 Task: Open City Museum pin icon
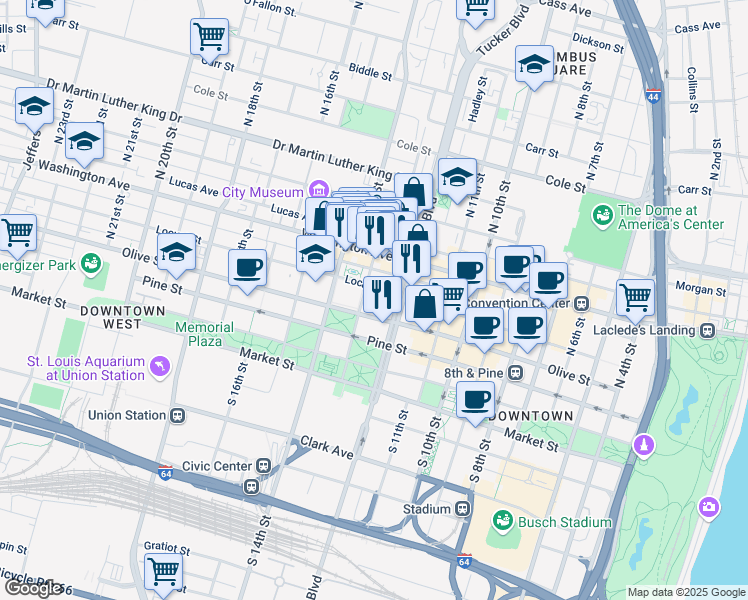[319, 190]
